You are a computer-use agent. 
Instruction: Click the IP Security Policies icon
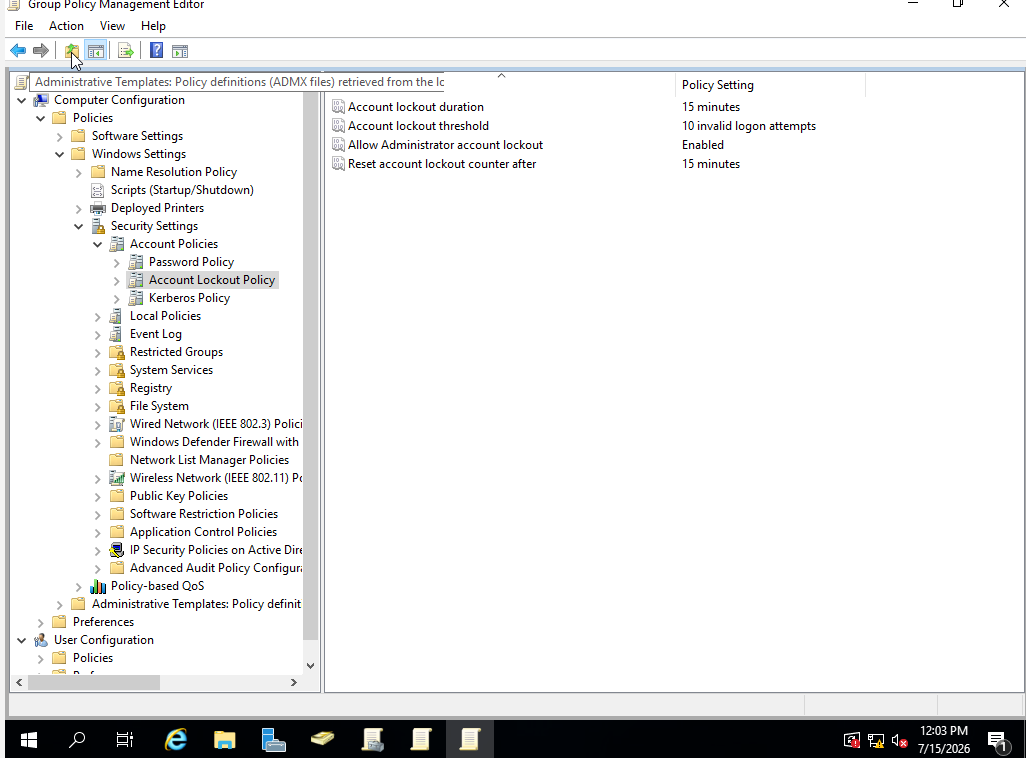(x=117, y=550)
